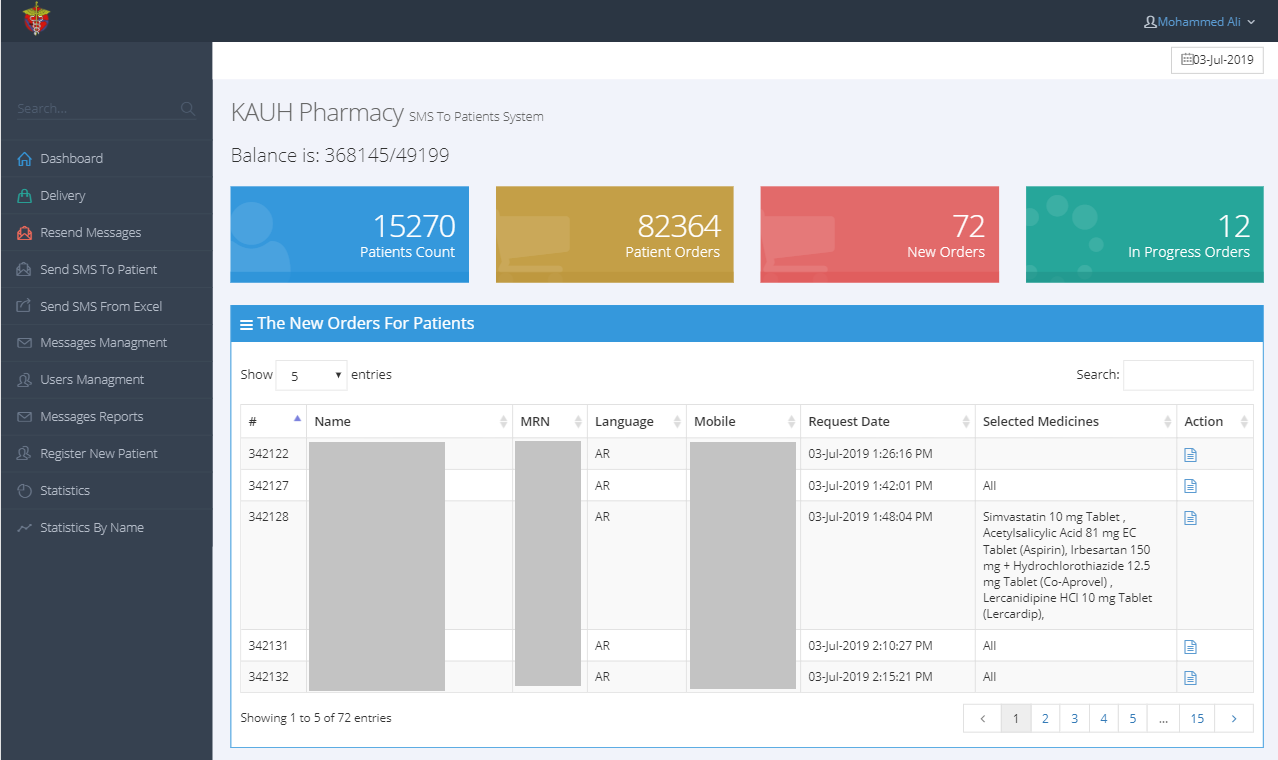
Task: Select Send SMS From Excel
Action: click(106, 307)
